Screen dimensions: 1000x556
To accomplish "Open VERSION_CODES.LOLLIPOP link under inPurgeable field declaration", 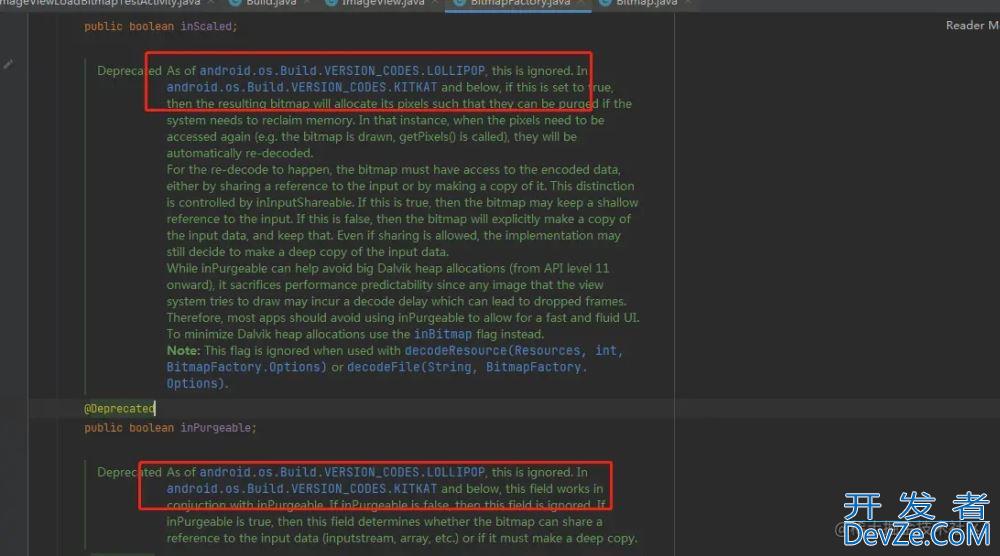I will tap(342, 472).
